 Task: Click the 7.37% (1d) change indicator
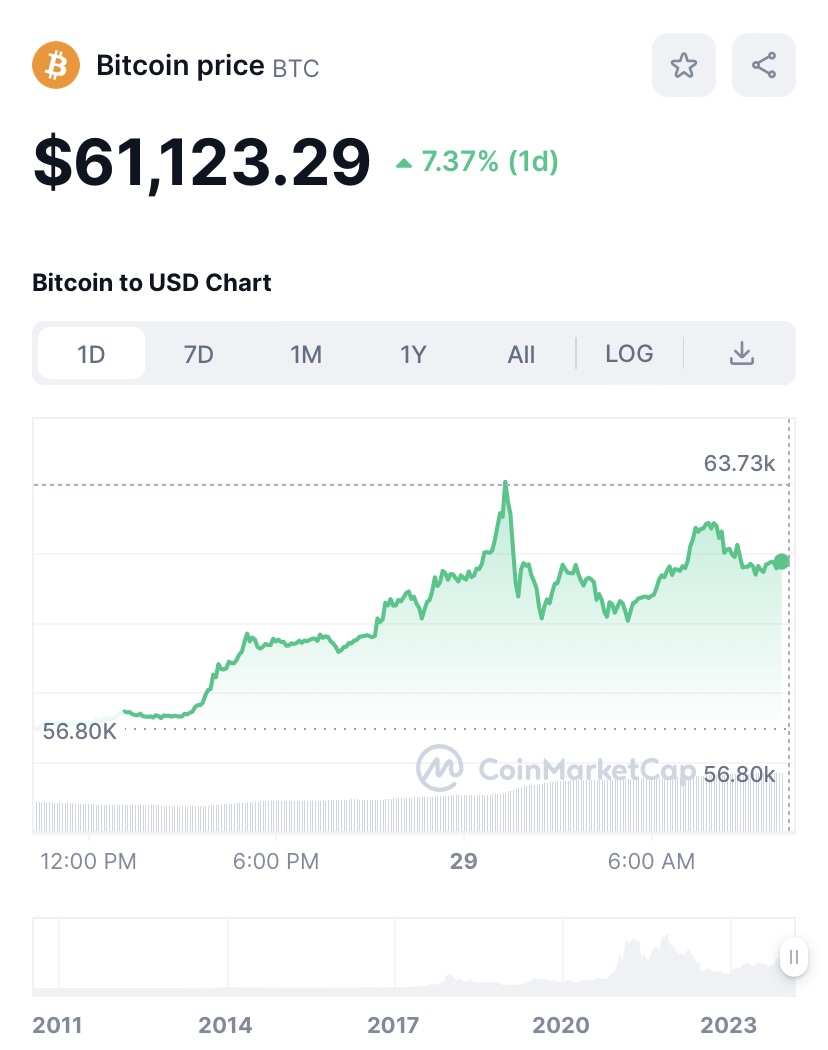pyautogui.click(x=477, y=162)
